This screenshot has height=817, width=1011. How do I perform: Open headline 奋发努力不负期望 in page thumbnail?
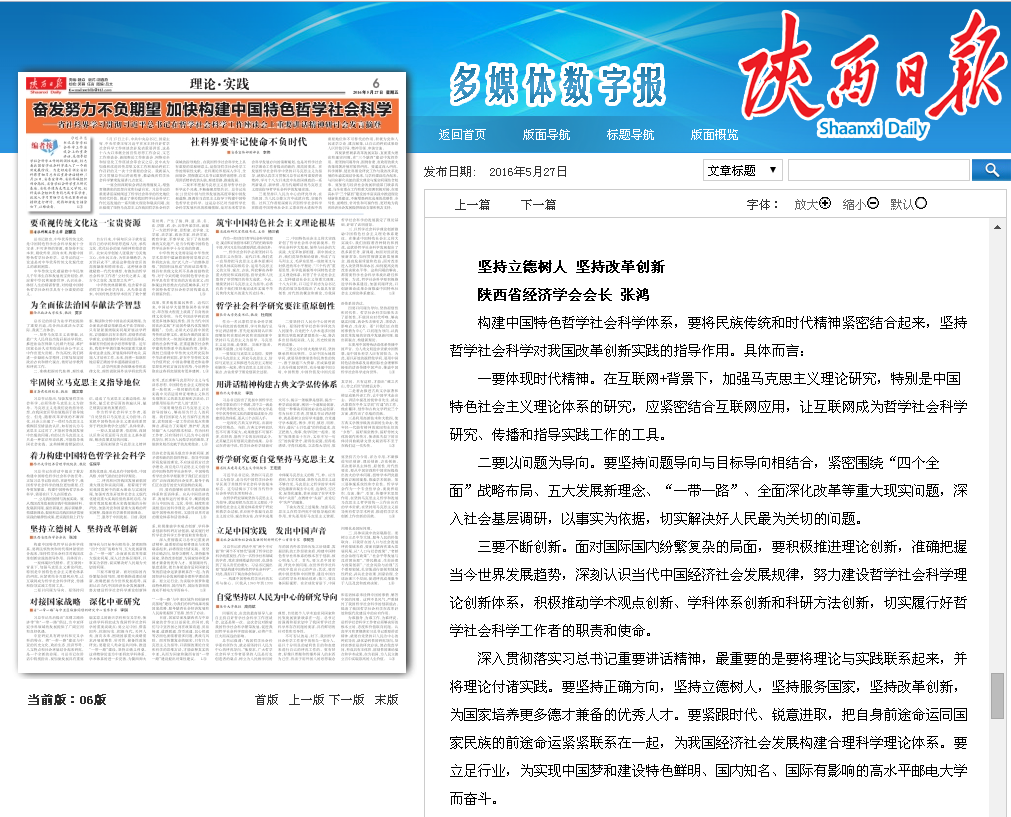coord(213,109)
